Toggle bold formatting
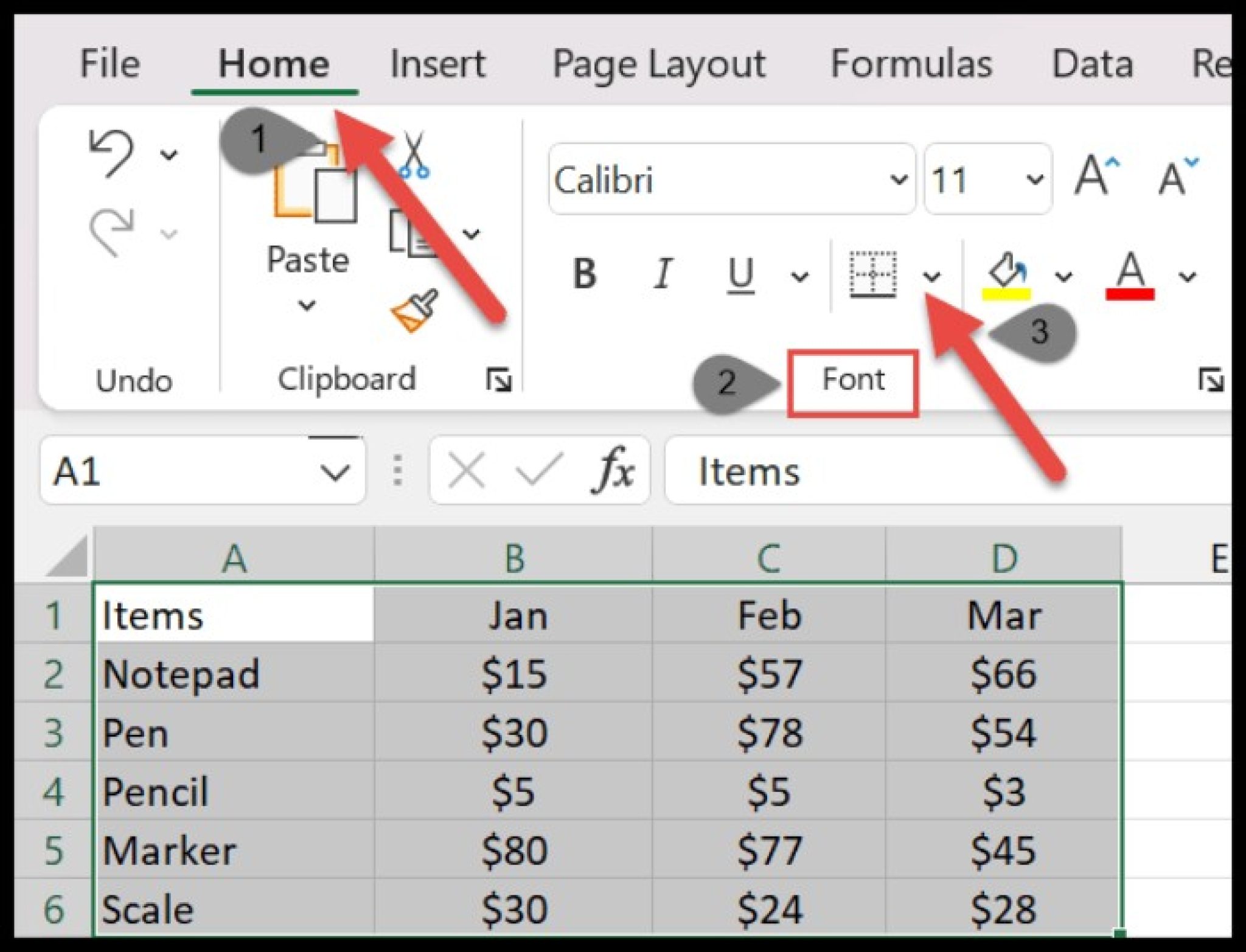 585,274
